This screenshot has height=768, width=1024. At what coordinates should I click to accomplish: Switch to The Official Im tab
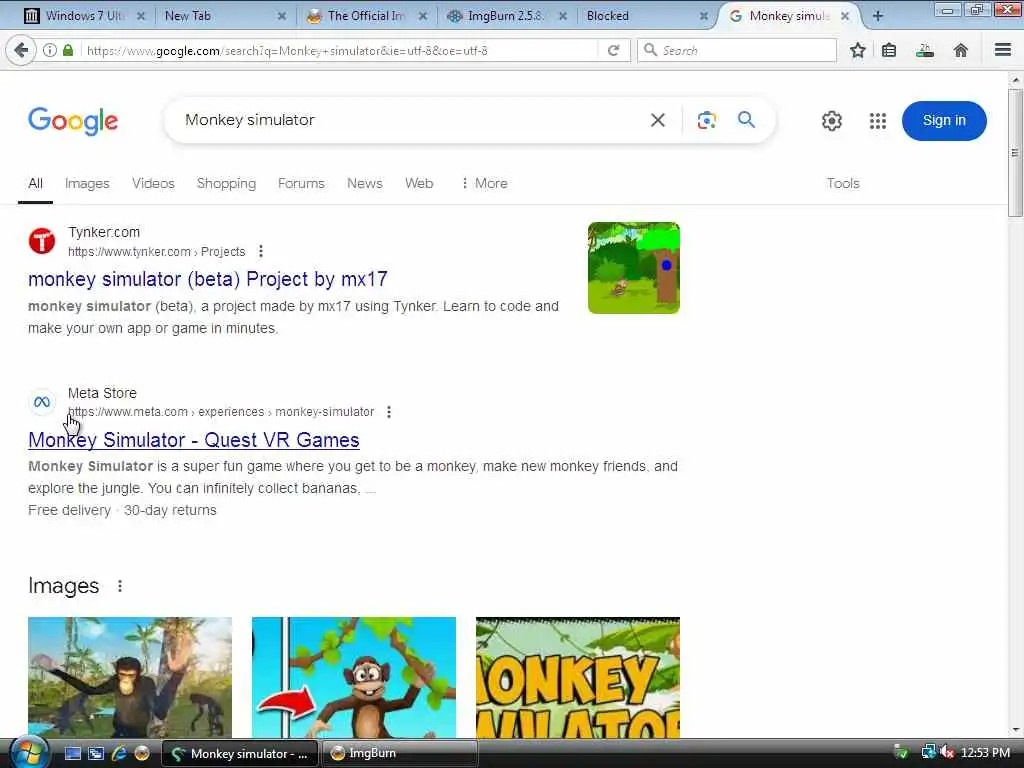[x=367, y=16]
